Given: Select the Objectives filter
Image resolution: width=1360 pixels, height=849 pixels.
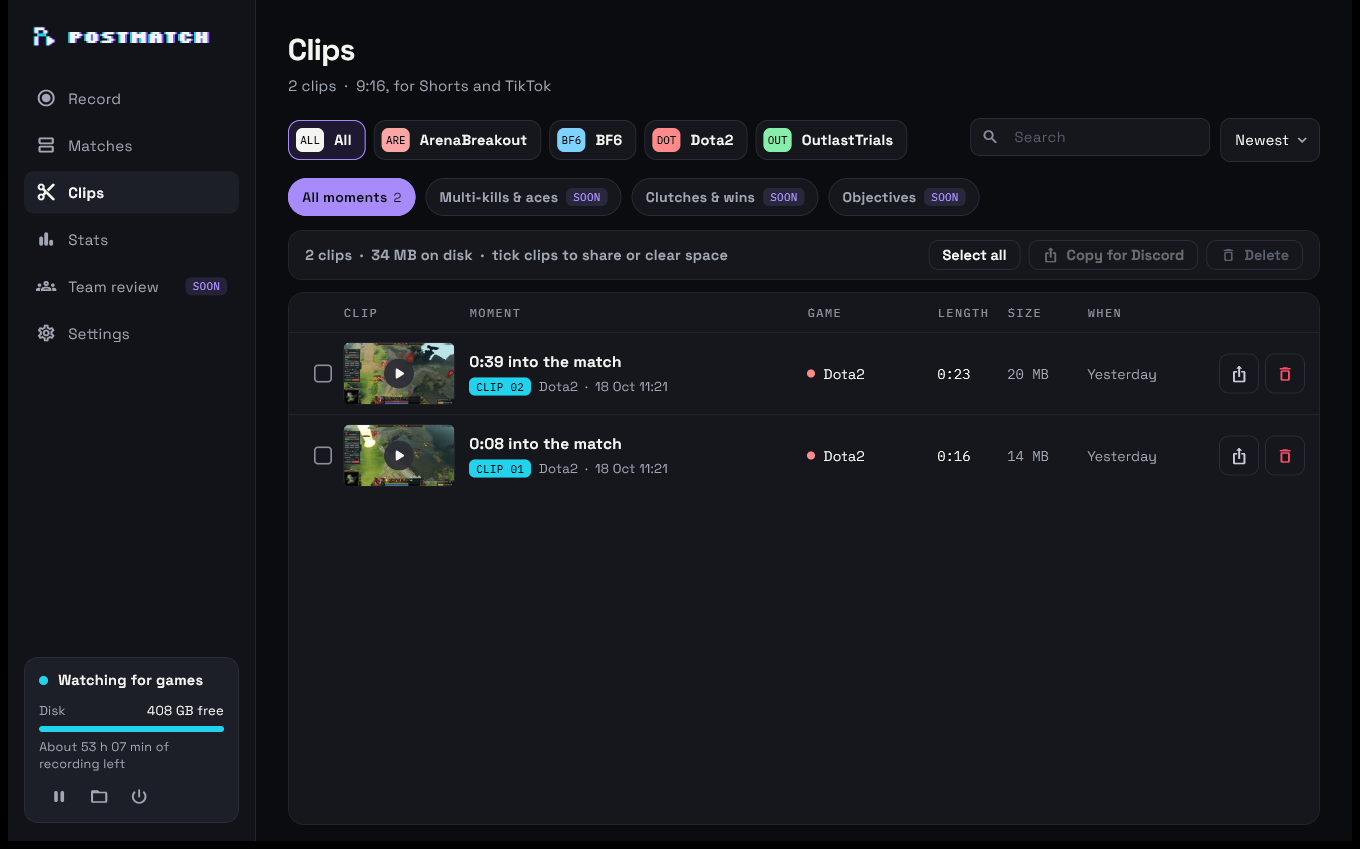Looking at the screenshot, I should tap(903, 197).
